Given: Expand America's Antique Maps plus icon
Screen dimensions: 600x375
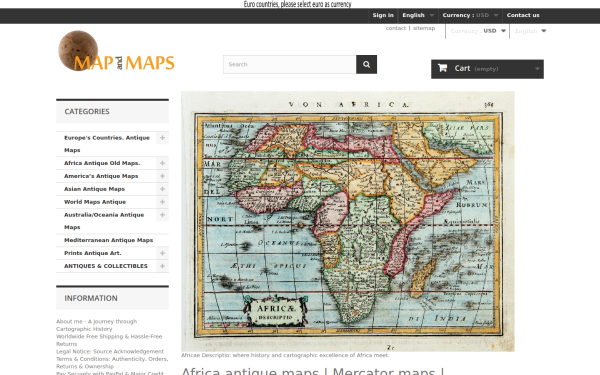Looking at the screenshot, I should (162, 176).
